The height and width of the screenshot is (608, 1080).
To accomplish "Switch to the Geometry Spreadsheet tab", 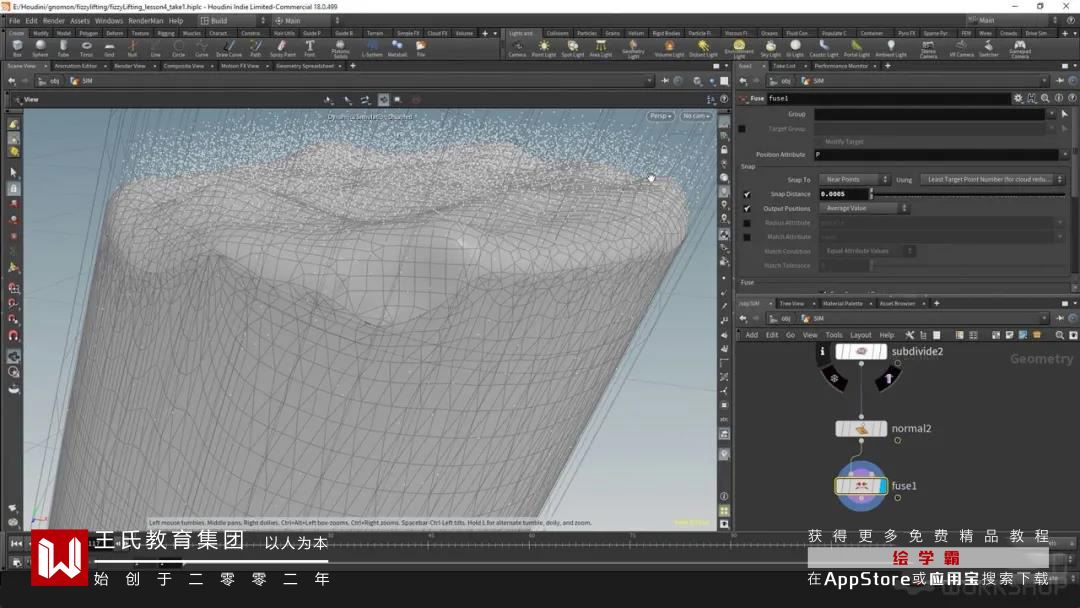I will [x=305, y=66].
